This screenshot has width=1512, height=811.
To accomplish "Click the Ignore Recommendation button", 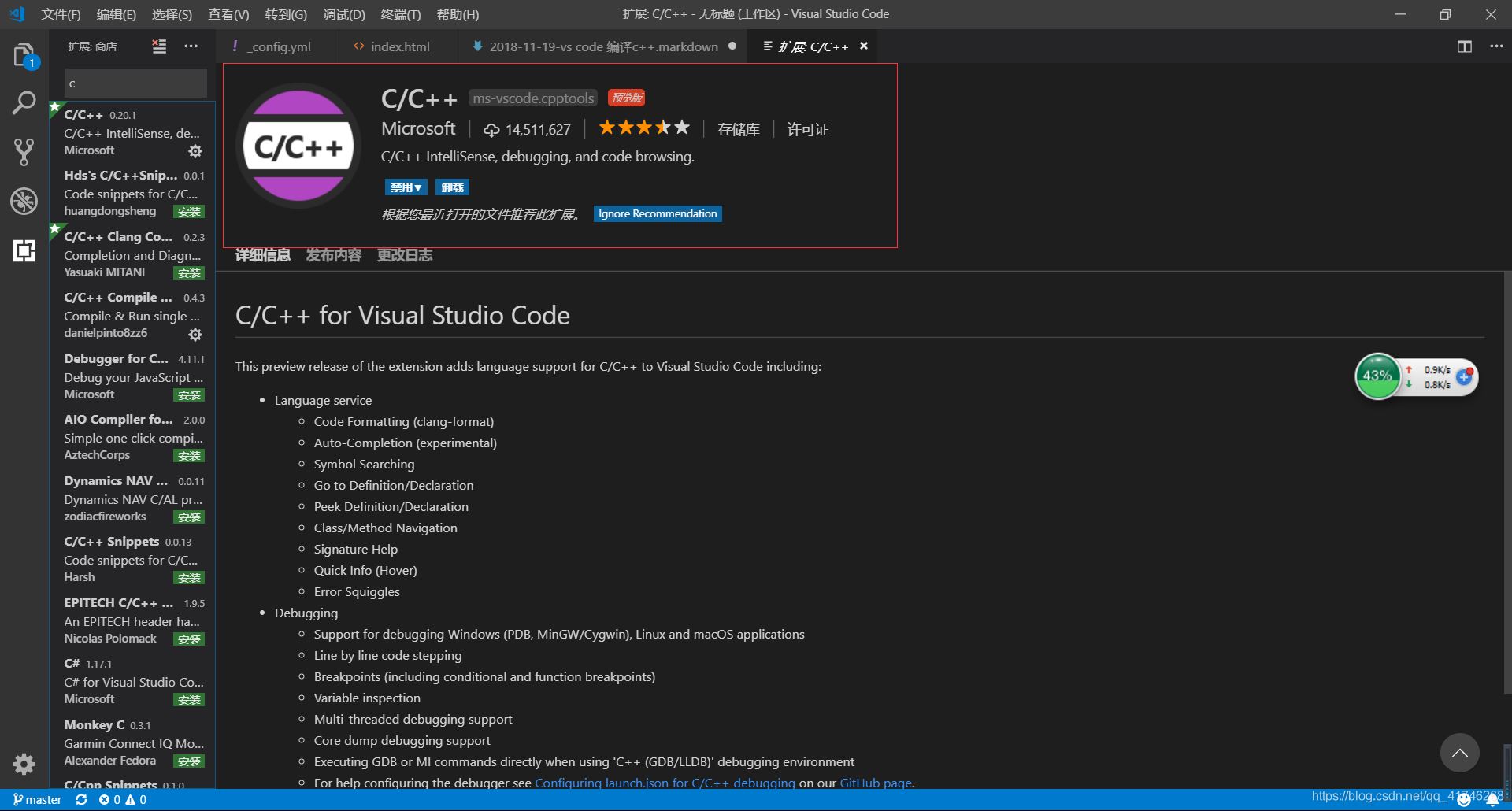I will click(x=657, y=213).
